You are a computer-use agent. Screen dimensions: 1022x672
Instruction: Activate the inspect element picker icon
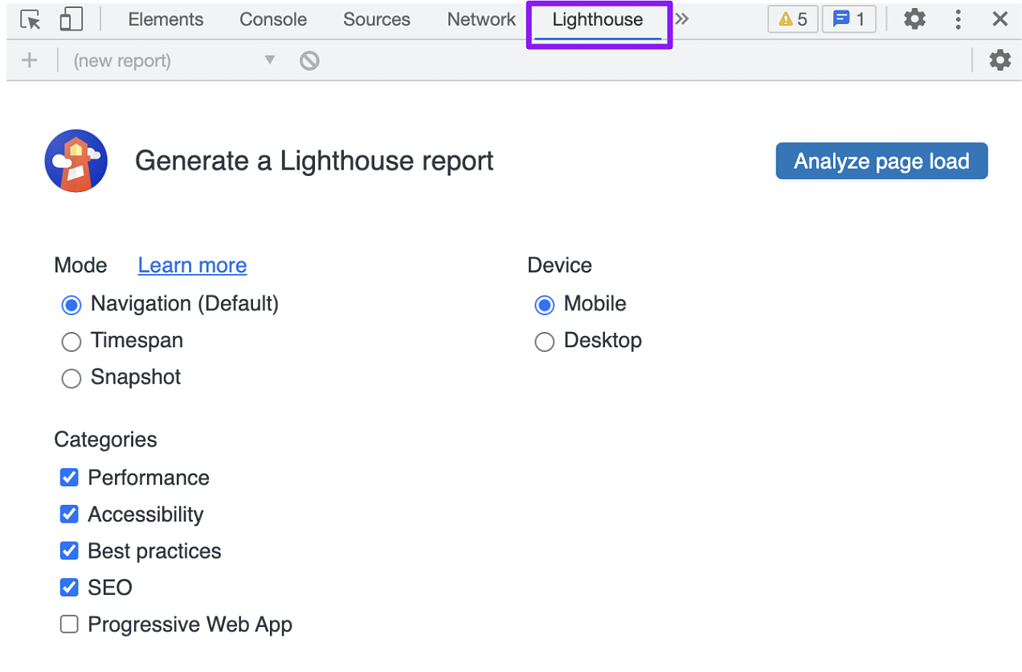pyautogui.click(x=30, y=20)
